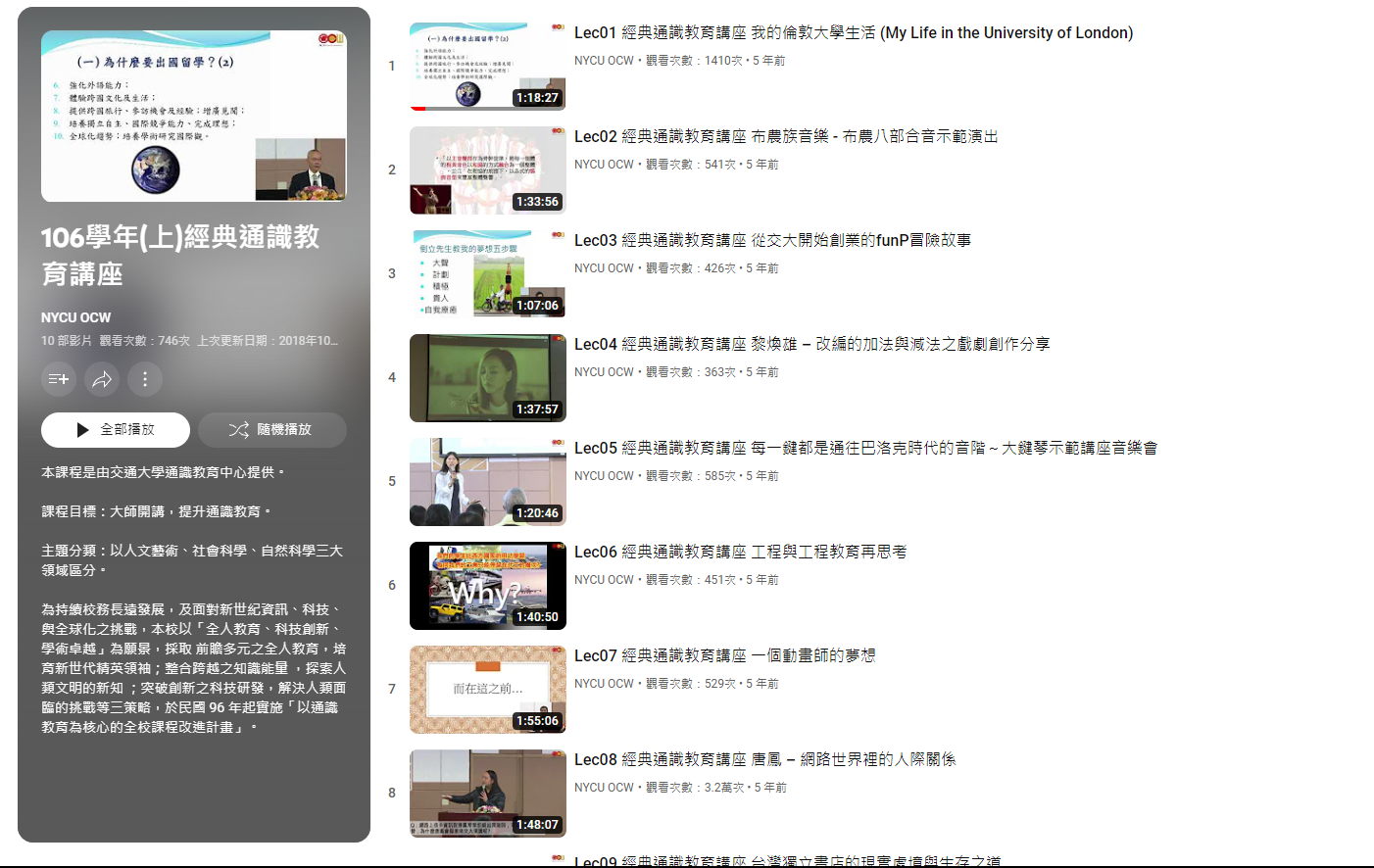Select the description paragraph starting 為持續校務長遠發展
Screen dimensions: 1374x868
(x=194, y=668)
